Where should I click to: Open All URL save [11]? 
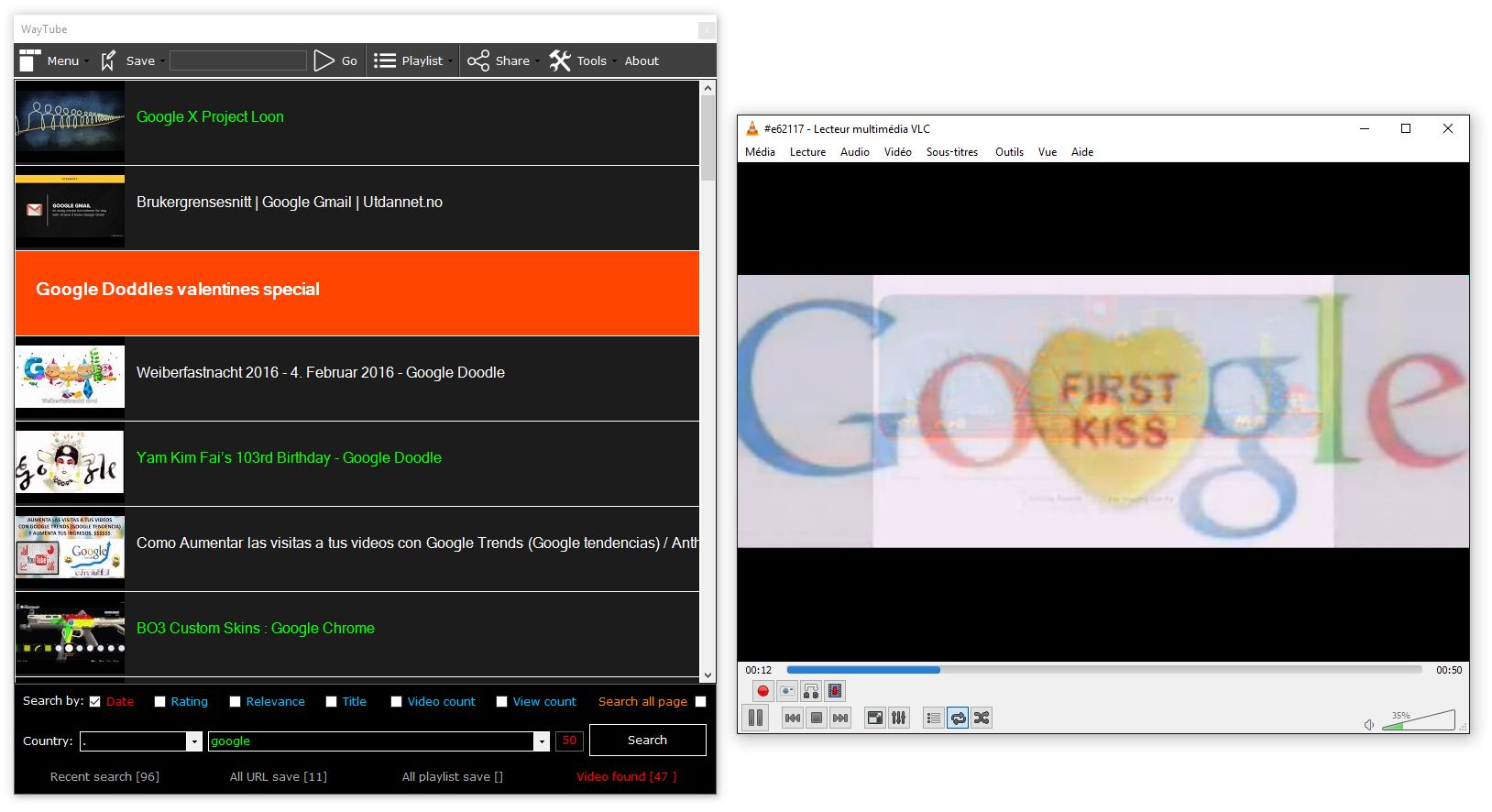click(x=278, y=777)
